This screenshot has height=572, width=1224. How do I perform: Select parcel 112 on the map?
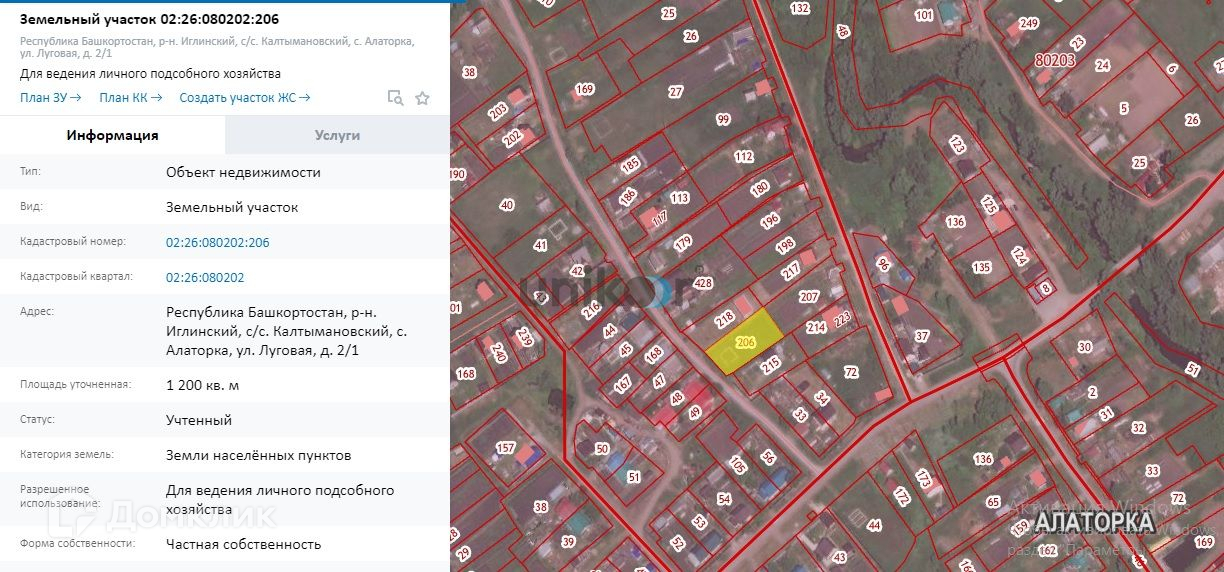[x=743, y=156]
